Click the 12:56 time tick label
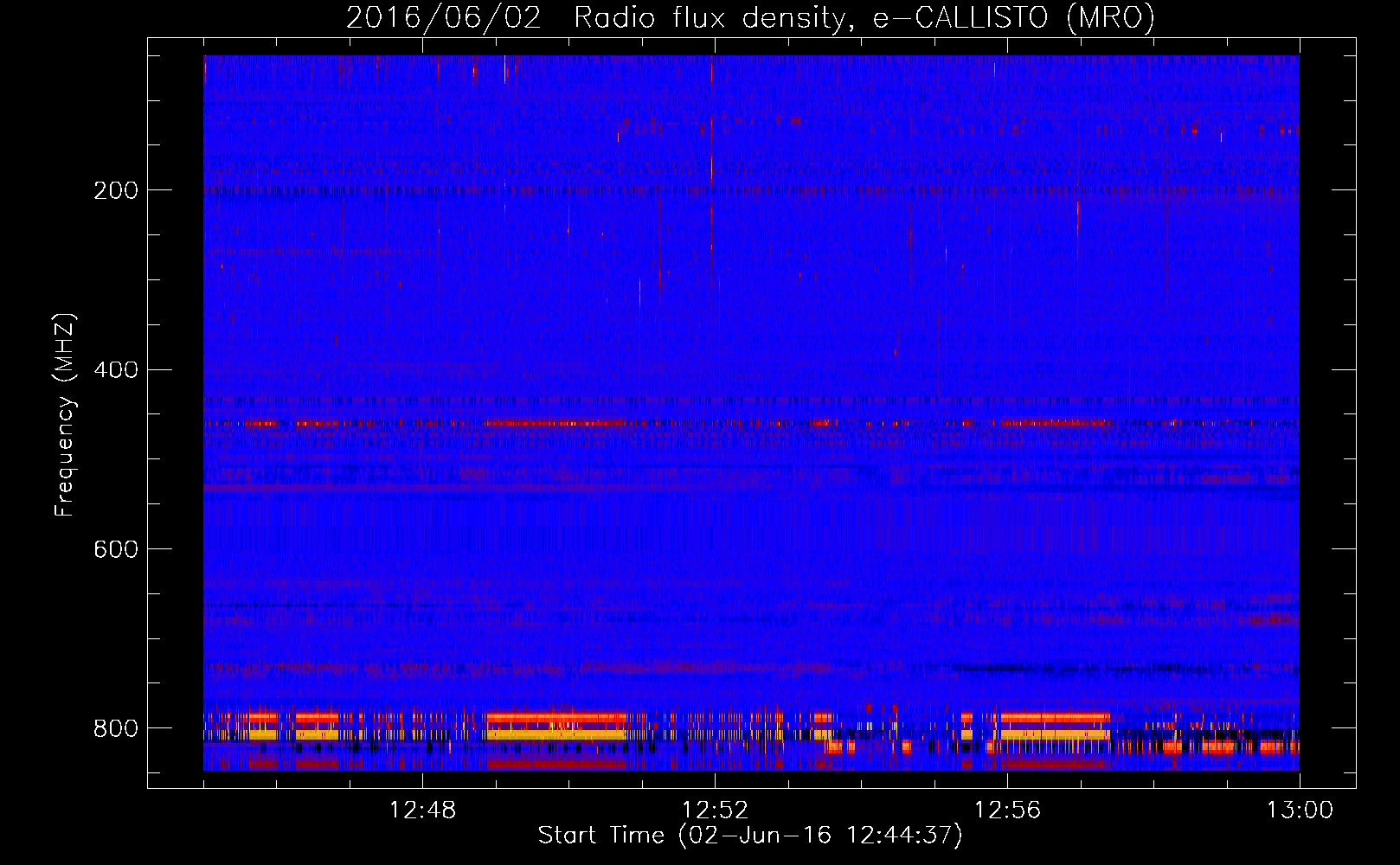Image resolution: width=1400 pixels, height=865 pixels. click(1007, 811)
